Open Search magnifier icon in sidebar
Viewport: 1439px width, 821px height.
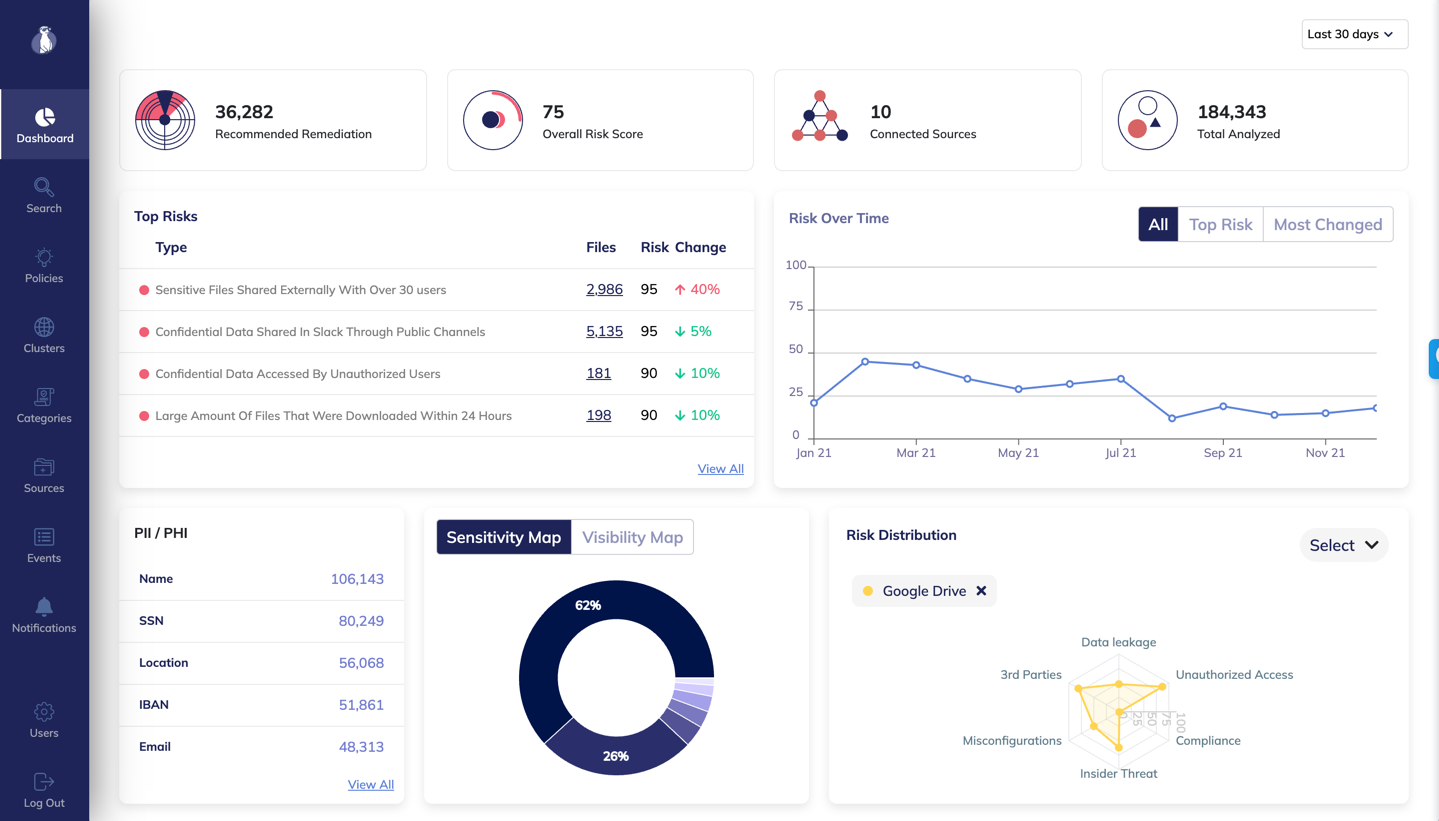(44, 187)
